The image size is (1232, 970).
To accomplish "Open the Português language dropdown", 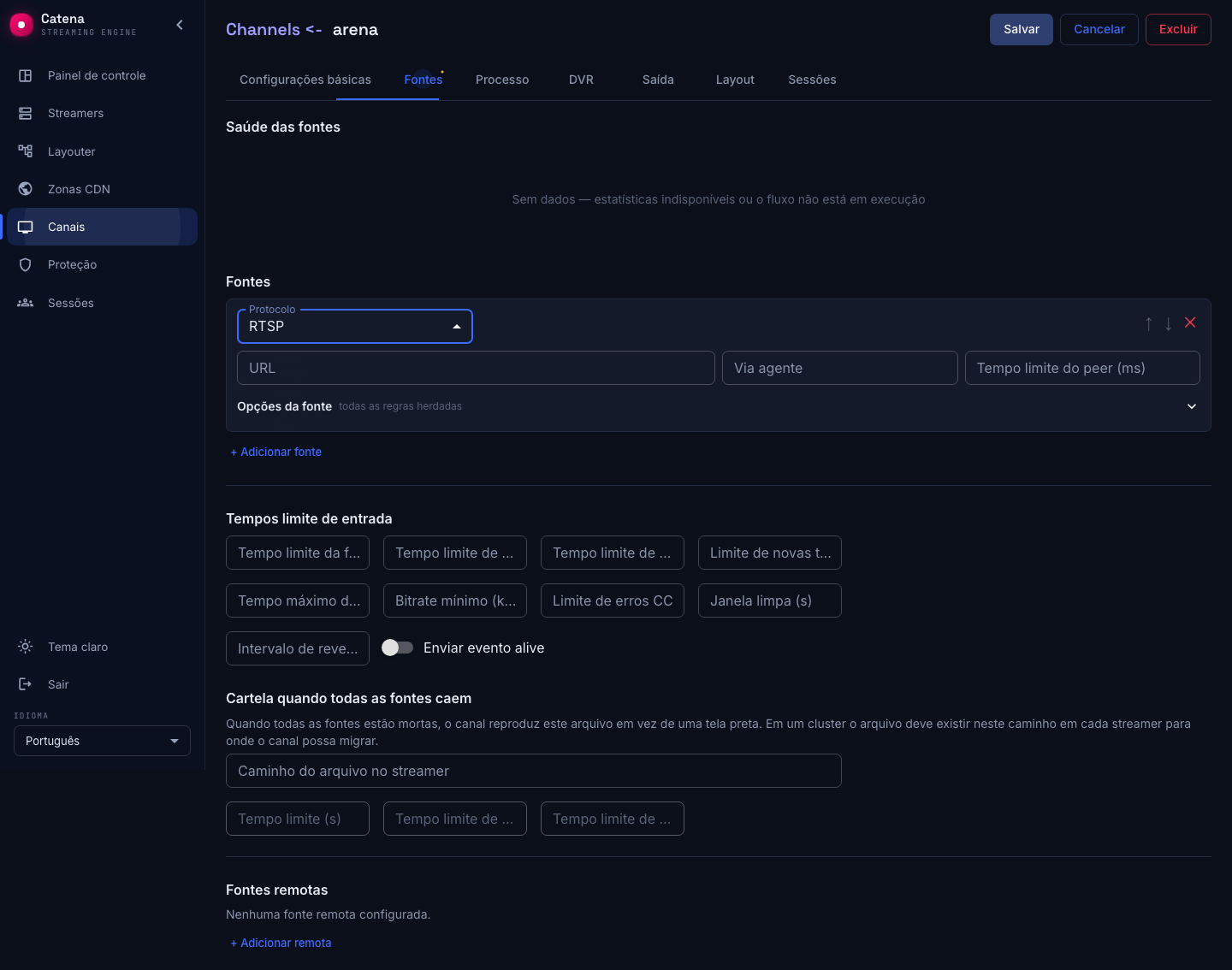I will click(x=102, y=741).
